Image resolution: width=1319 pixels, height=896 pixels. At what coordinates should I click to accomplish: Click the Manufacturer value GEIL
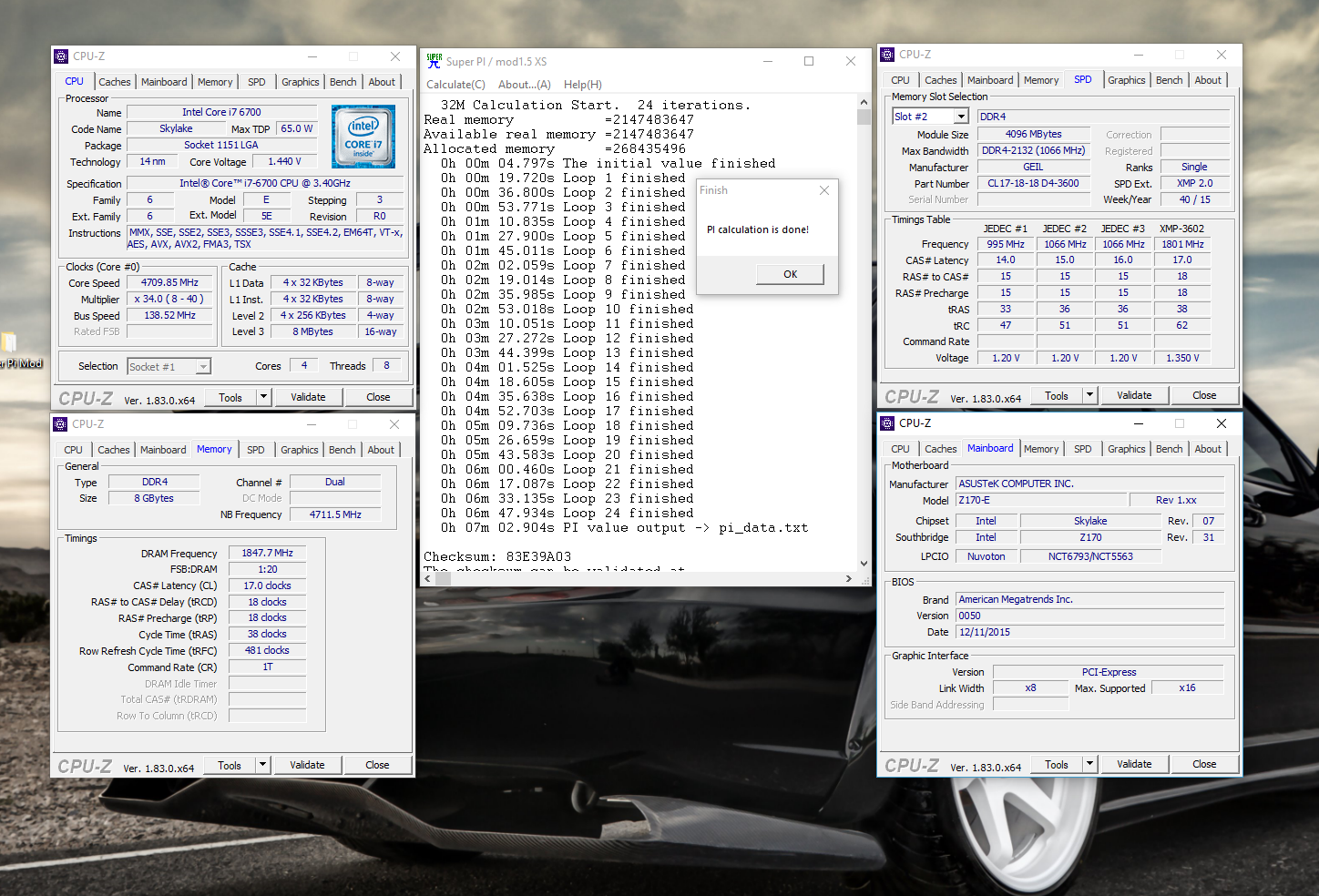[1033, 167]
